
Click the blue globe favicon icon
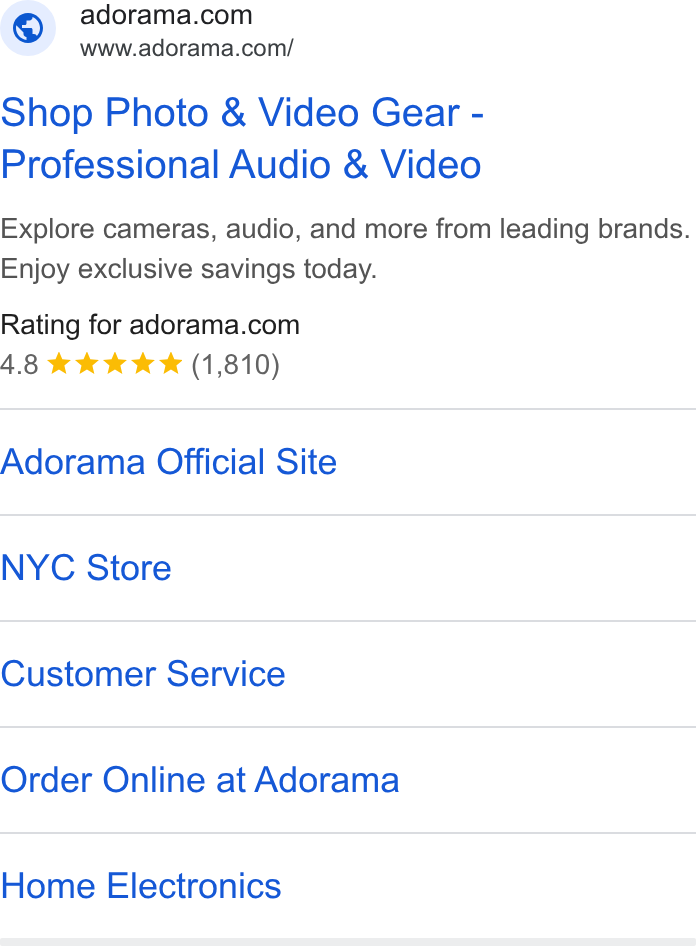coord(28,28)
